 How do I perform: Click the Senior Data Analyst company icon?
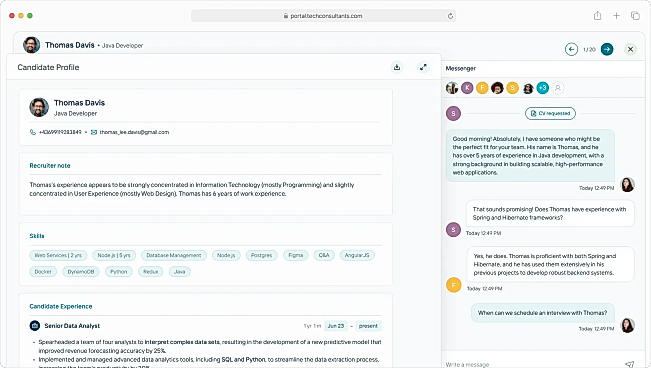point(35,326)
